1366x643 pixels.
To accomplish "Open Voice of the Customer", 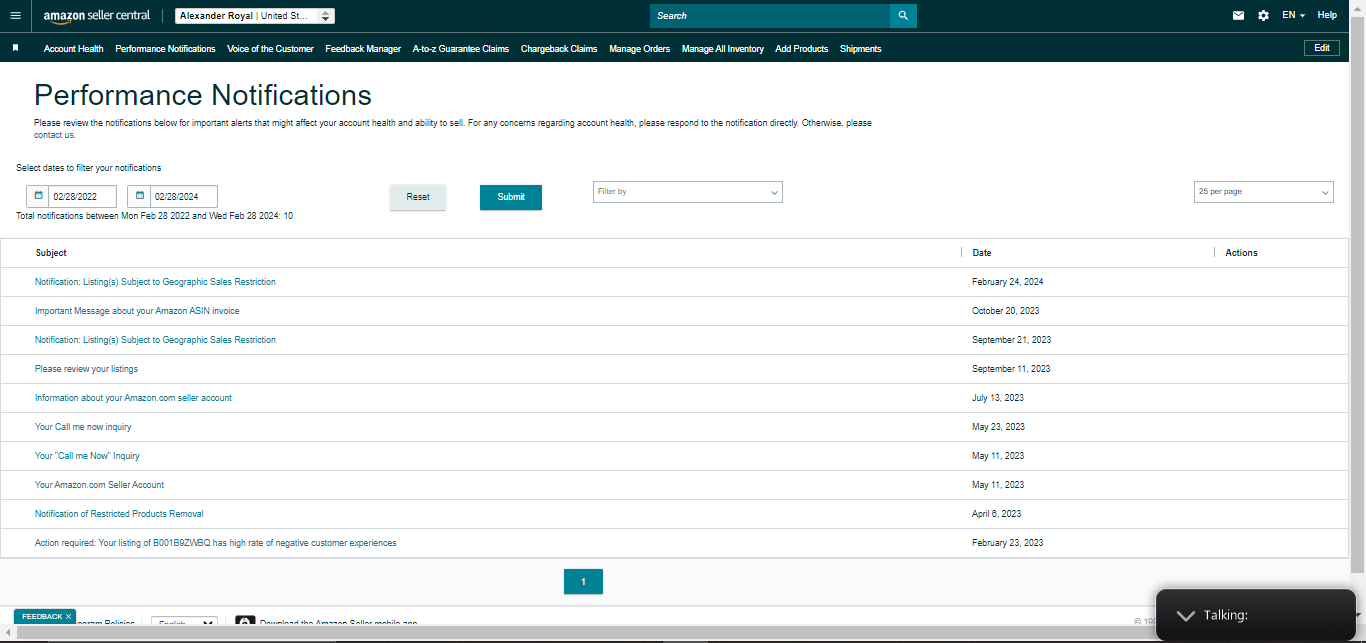I will click(x=270, y=48).
